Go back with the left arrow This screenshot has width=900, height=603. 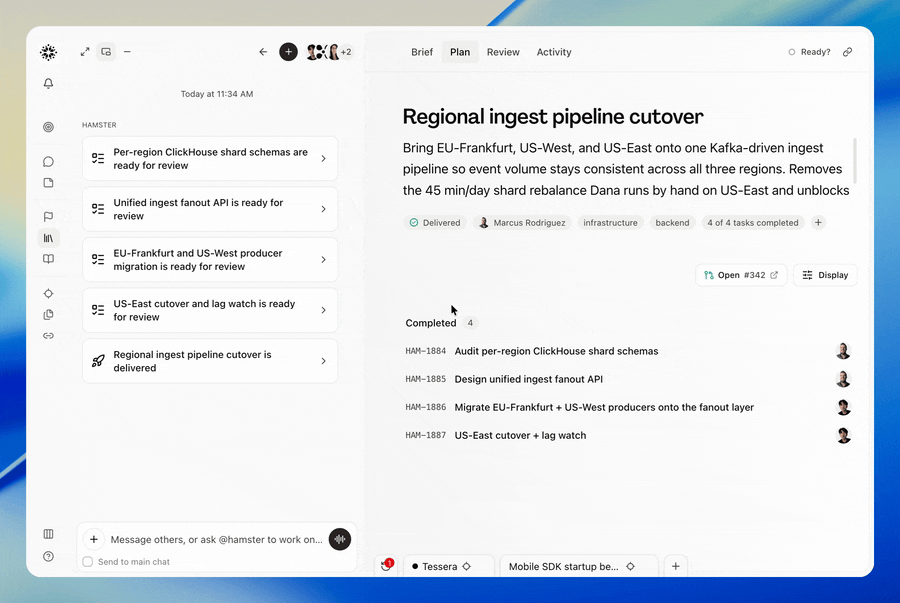(263, 52)
